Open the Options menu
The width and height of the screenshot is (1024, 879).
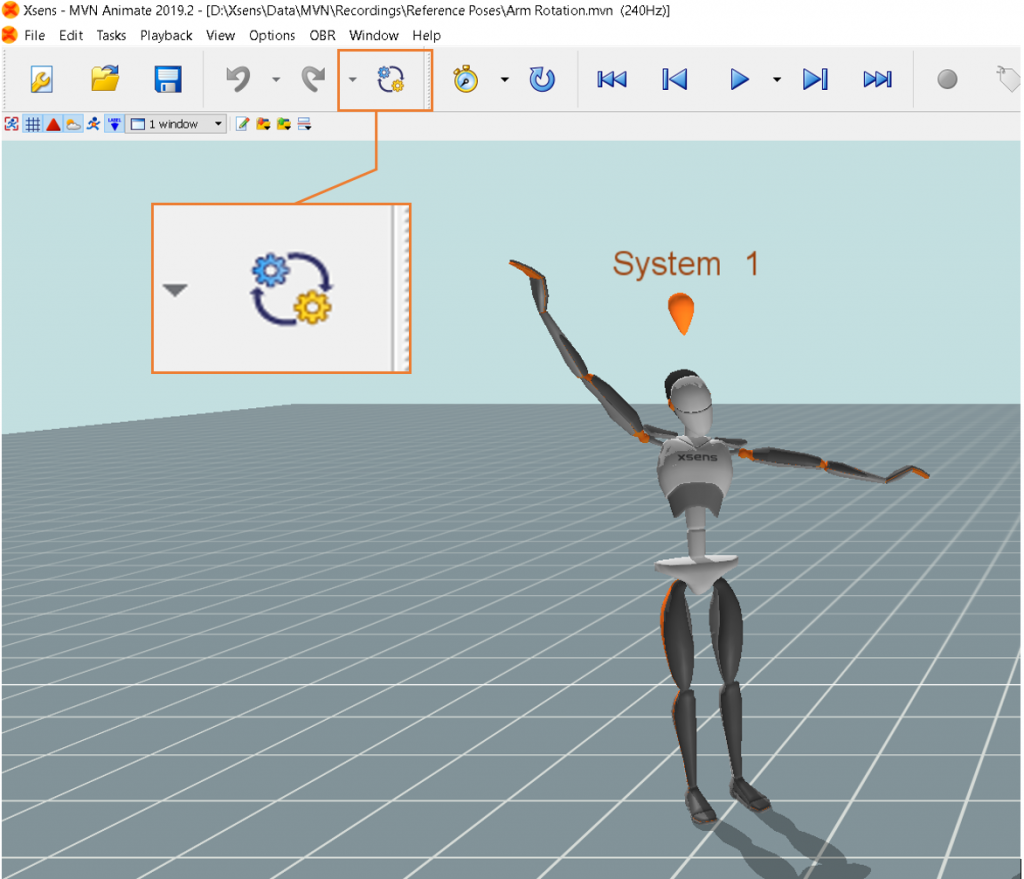coord(272,35)
